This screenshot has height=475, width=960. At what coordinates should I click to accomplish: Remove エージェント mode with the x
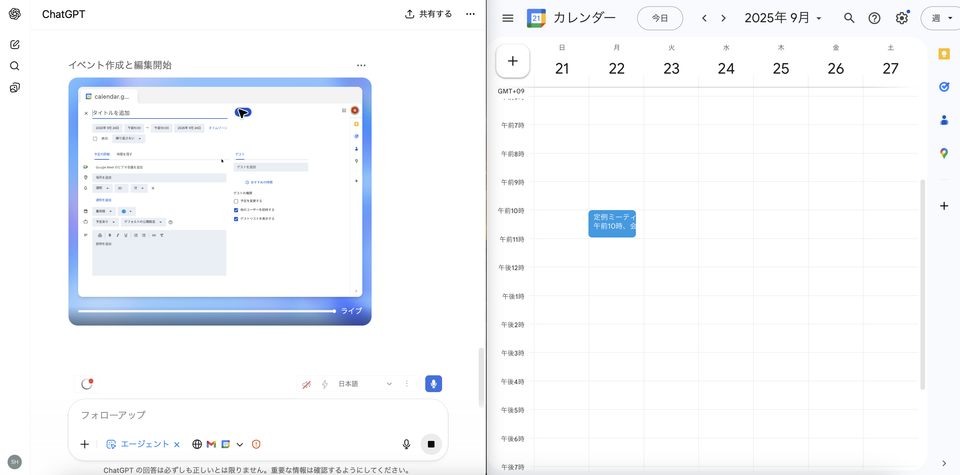[x=177, y=444]
